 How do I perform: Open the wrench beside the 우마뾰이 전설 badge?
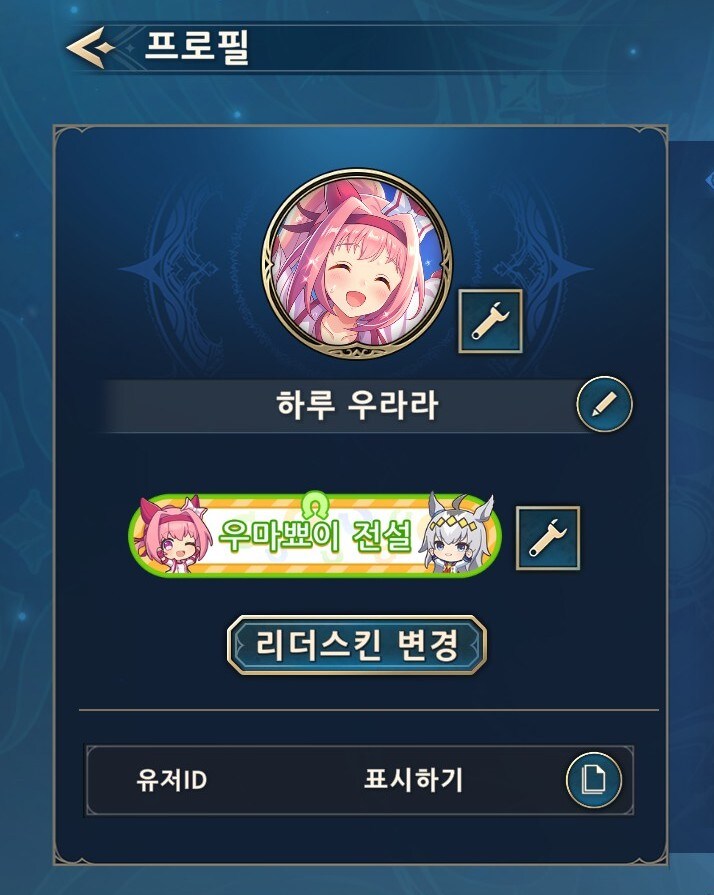click(548, 538)
